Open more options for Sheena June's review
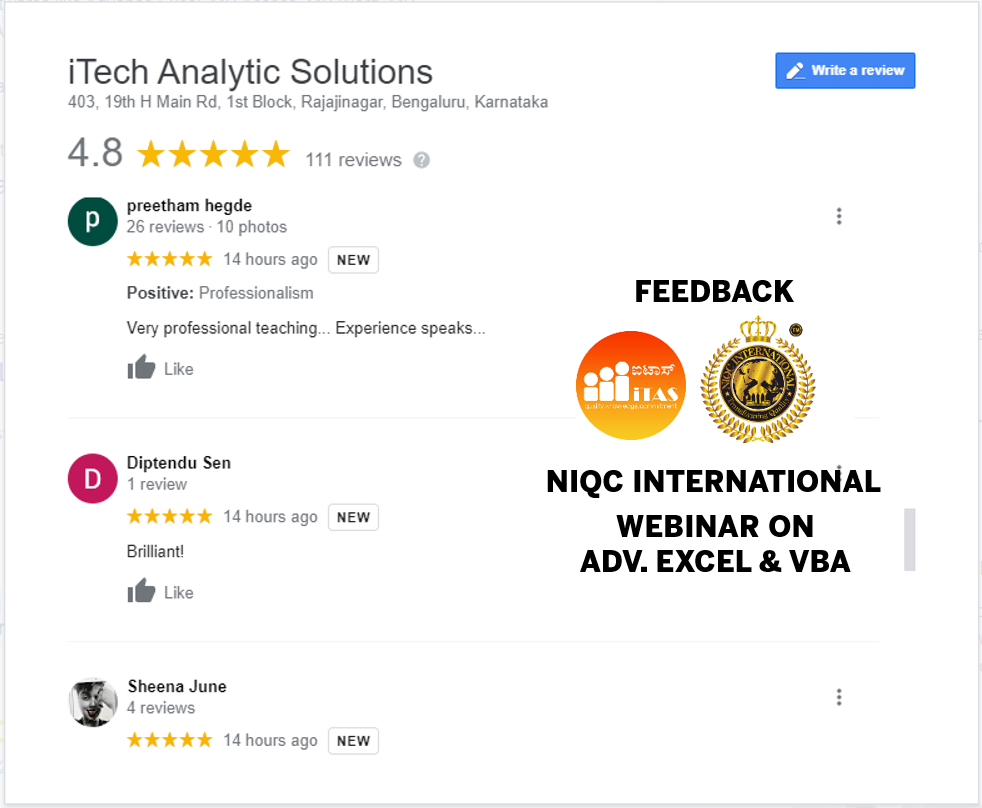Viewport: 982px width, 808px height. click(839, 697)
